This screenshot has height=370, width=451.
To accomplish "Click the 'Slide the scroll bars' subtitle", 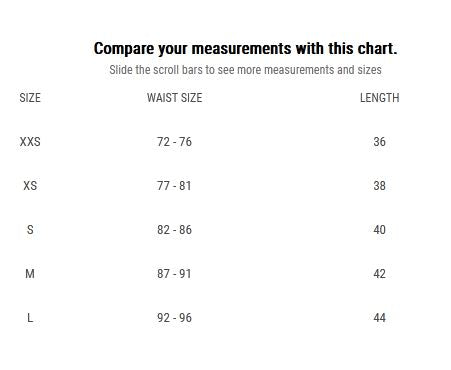I will click(245, 70).
